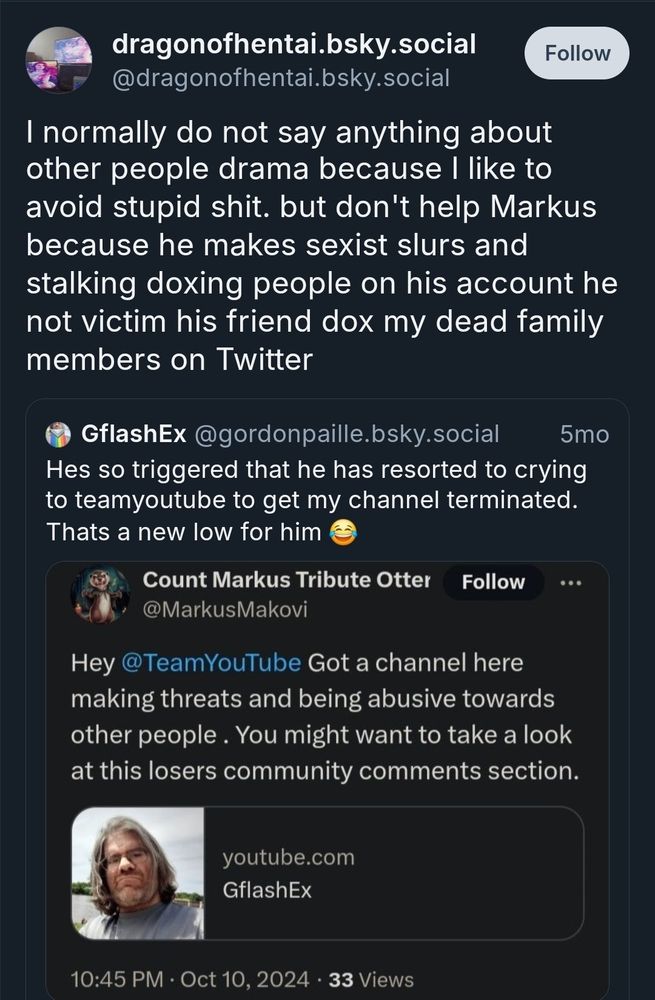Click the top Follow button
This screenshot has width=655, height=1000.
[x=577, y=53]
